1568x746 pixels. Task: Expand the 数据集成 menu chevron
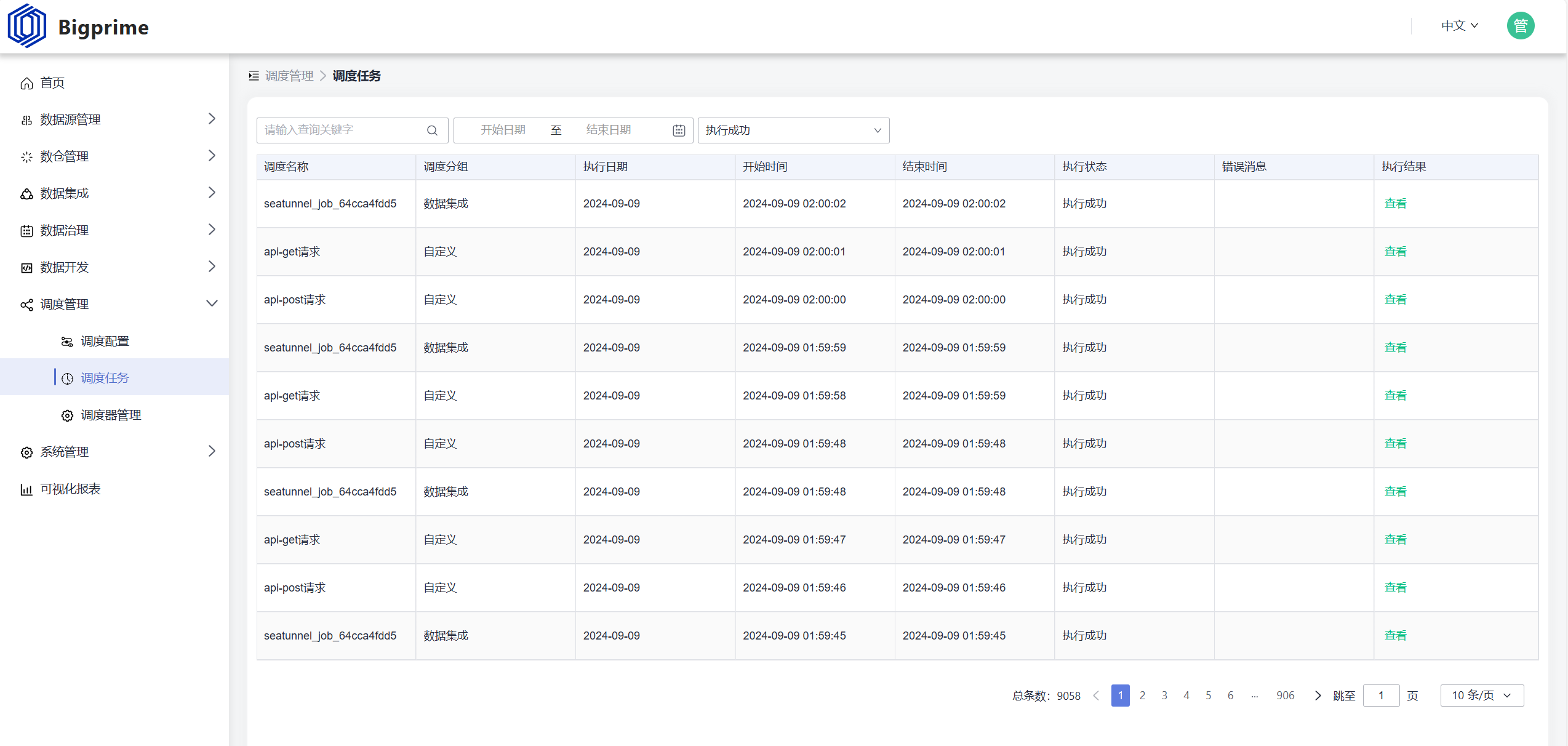212,193
